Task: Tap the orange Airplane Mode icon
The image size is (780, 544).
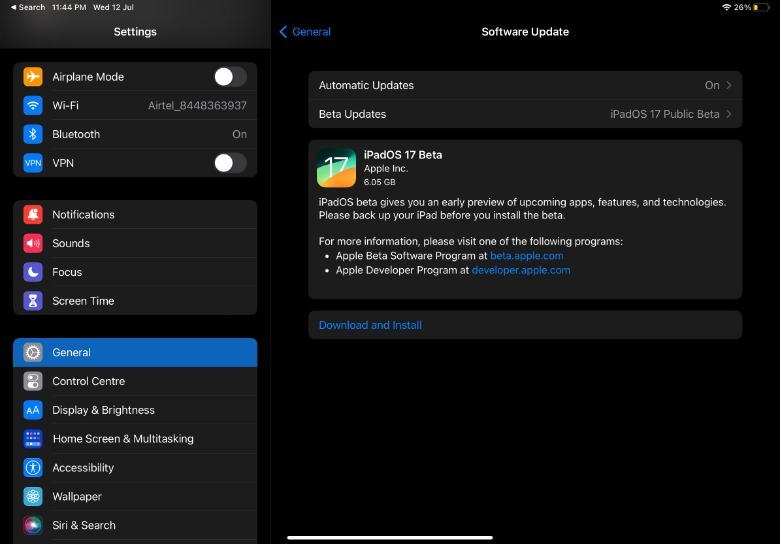Action: 33,77
